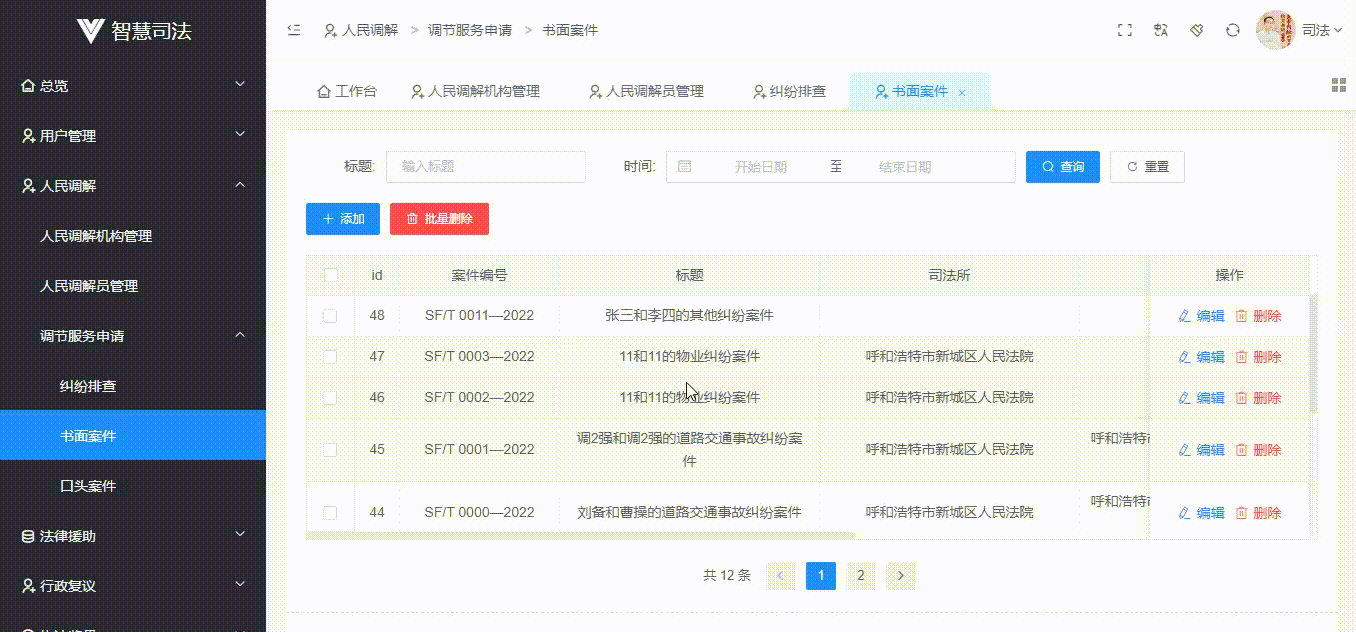The height and width of the screenshot is (632, 1356).
Task: Open tab grid menu icon
Action: (1338, 85)
